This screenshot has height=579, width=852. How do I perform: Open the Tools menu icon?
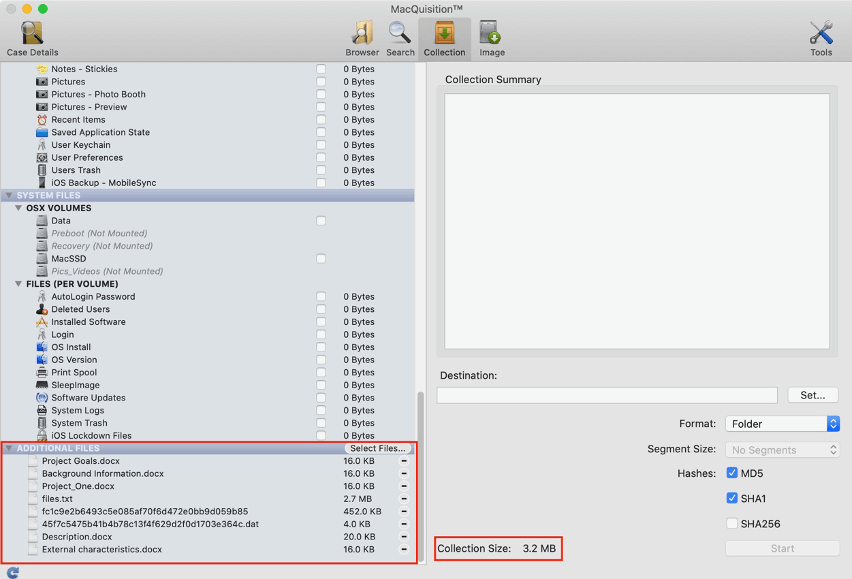(821, 38)
